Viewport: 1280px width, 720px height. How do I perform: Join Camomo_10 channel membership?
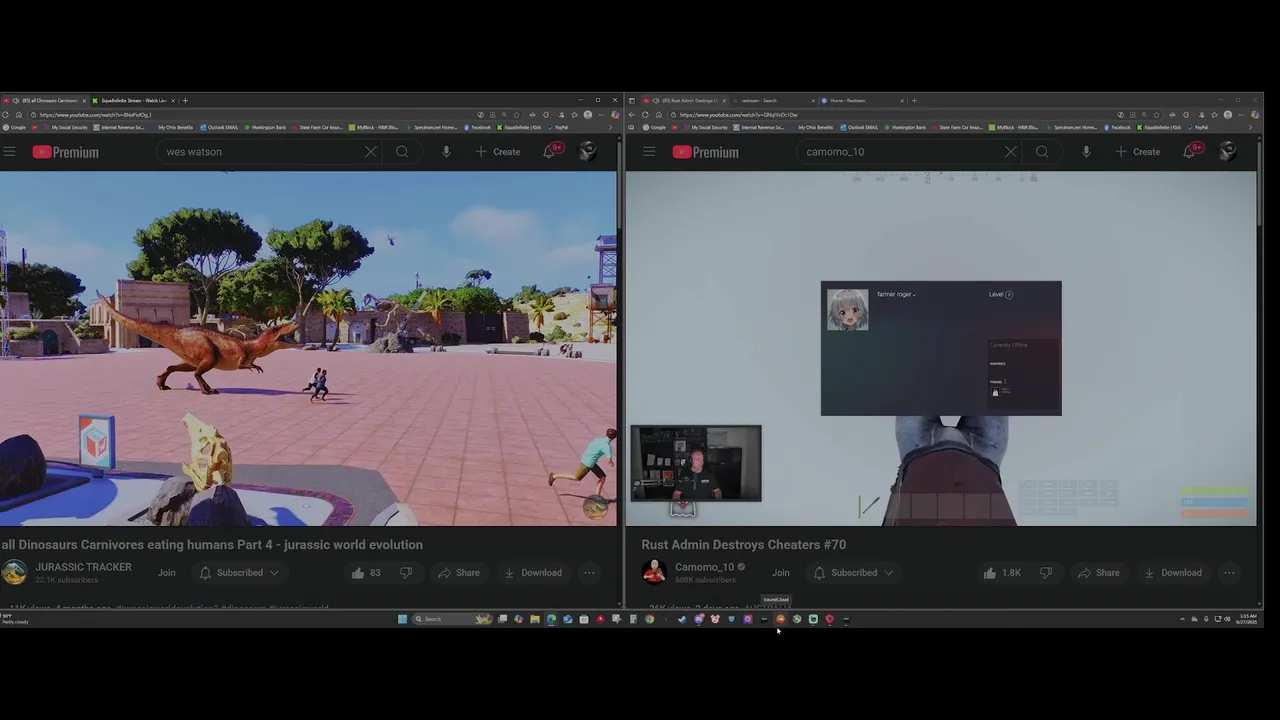click(781, 573)
